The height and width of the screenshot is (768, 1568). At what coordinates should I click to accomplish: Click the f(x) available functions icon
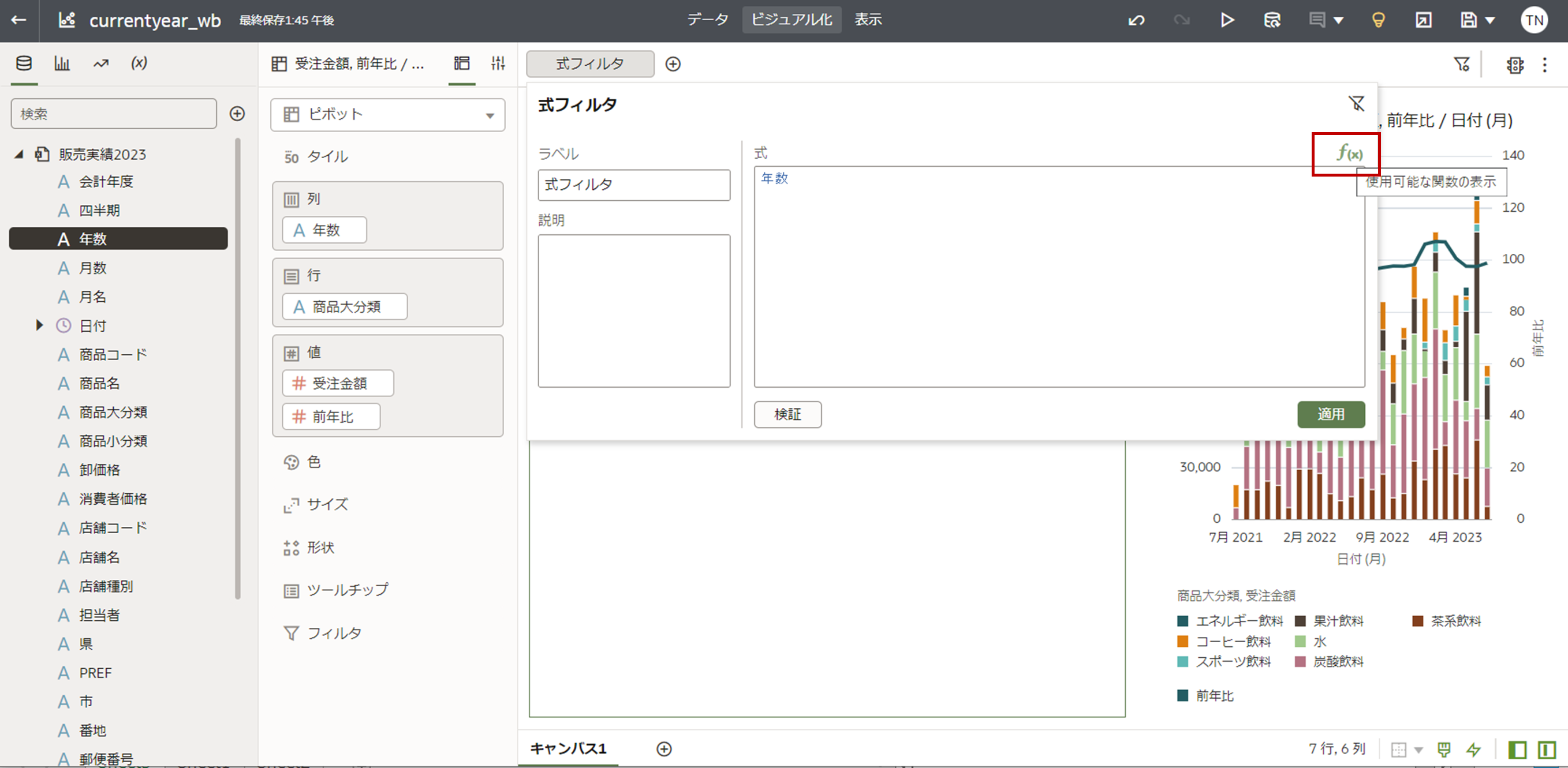[1349, 153]
